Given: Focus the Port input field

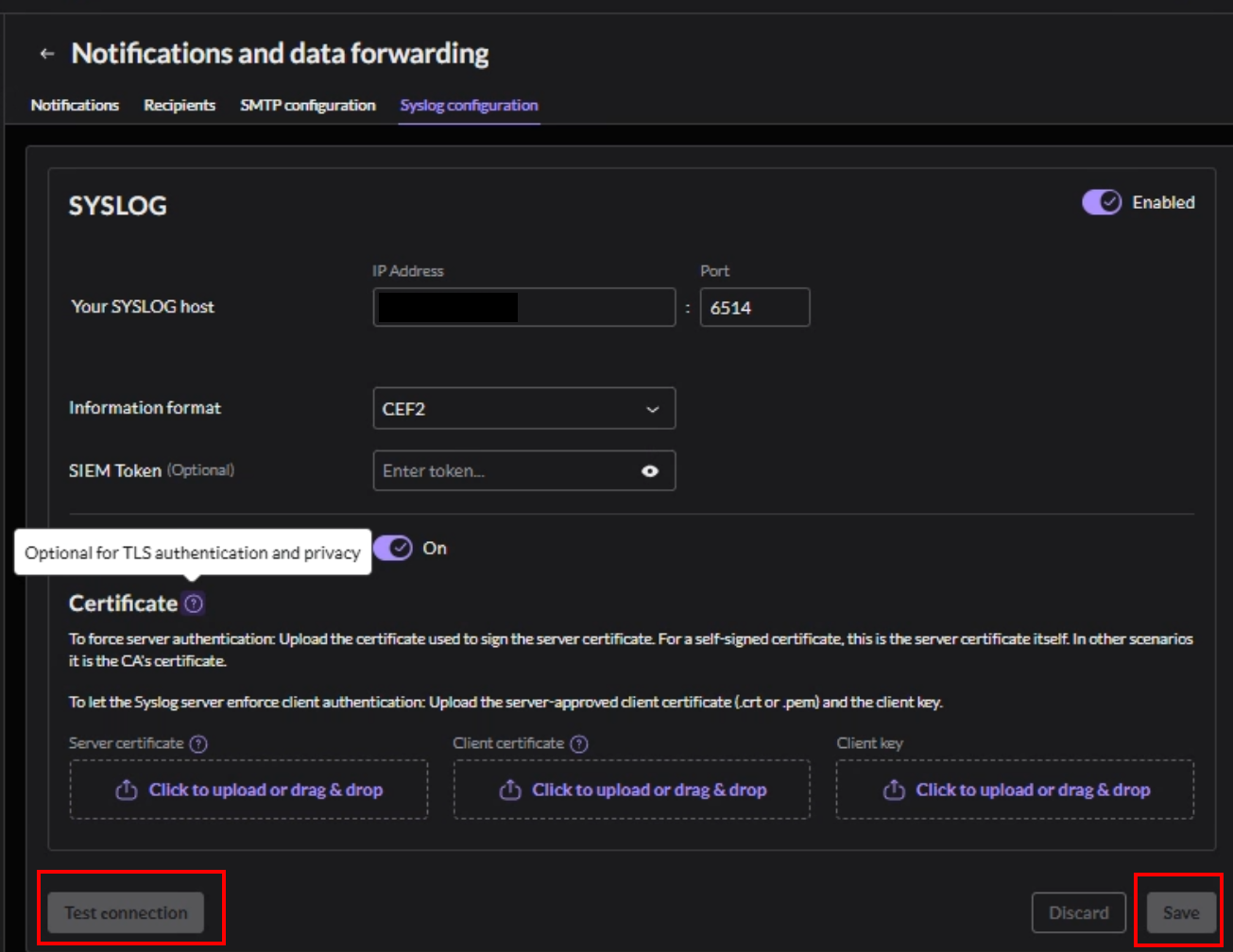Looking at the screenshot, I should [754, 308].
